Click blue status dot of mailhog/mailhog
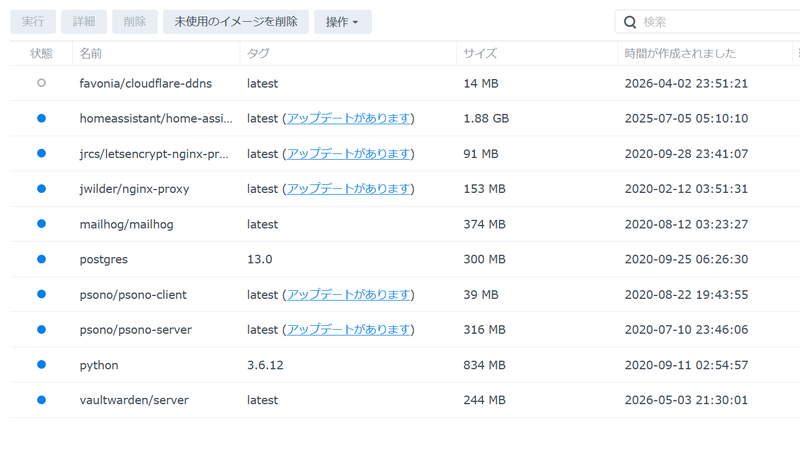 pyautogui.click(x=41, y=224)
